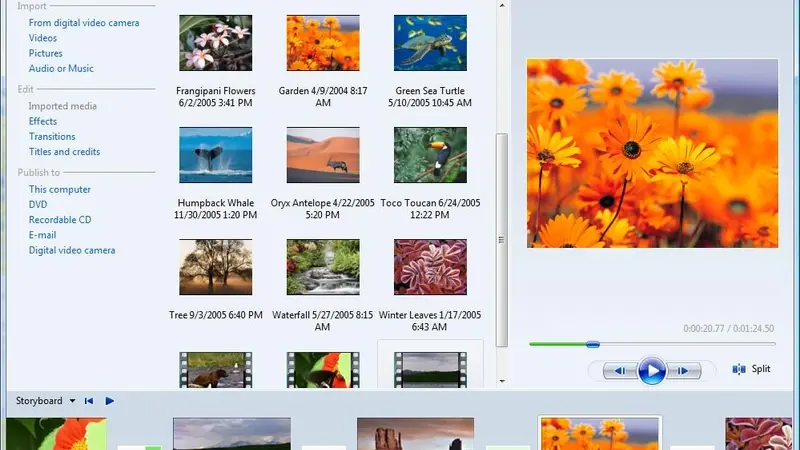Image resolution: width=800 pixels, height=450 pixels.
Task: Play the storyboard
Action: 109,401
